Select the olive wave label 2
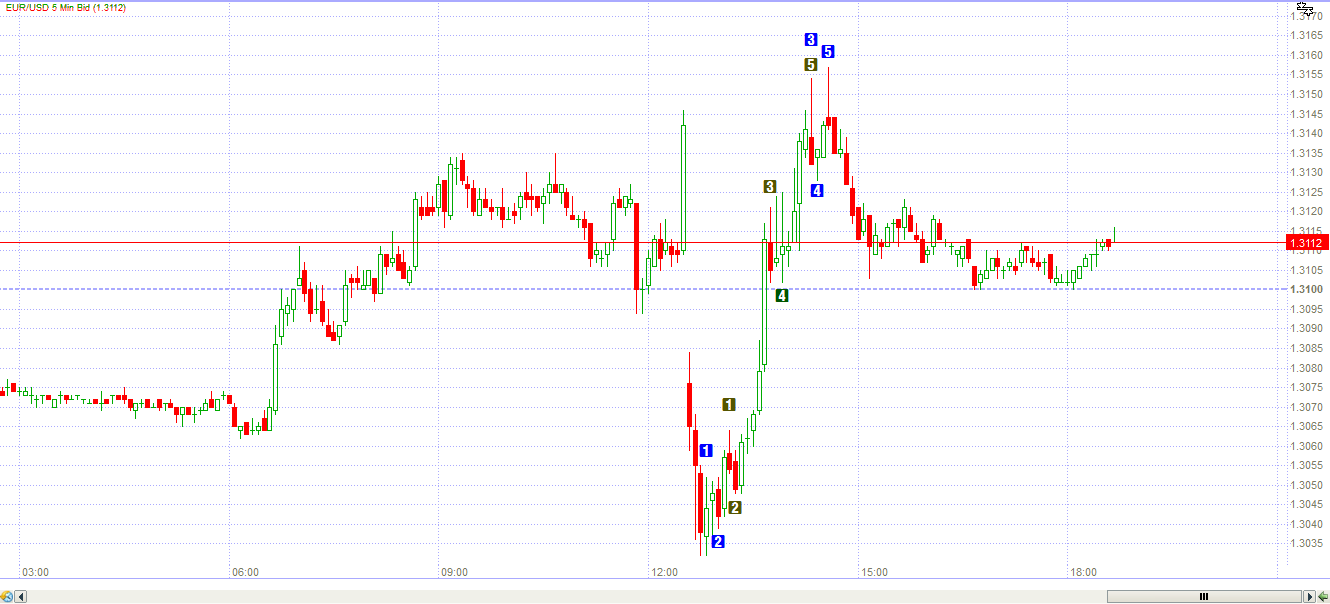This screenshot has height=604, width=1330. pos(735,508)
